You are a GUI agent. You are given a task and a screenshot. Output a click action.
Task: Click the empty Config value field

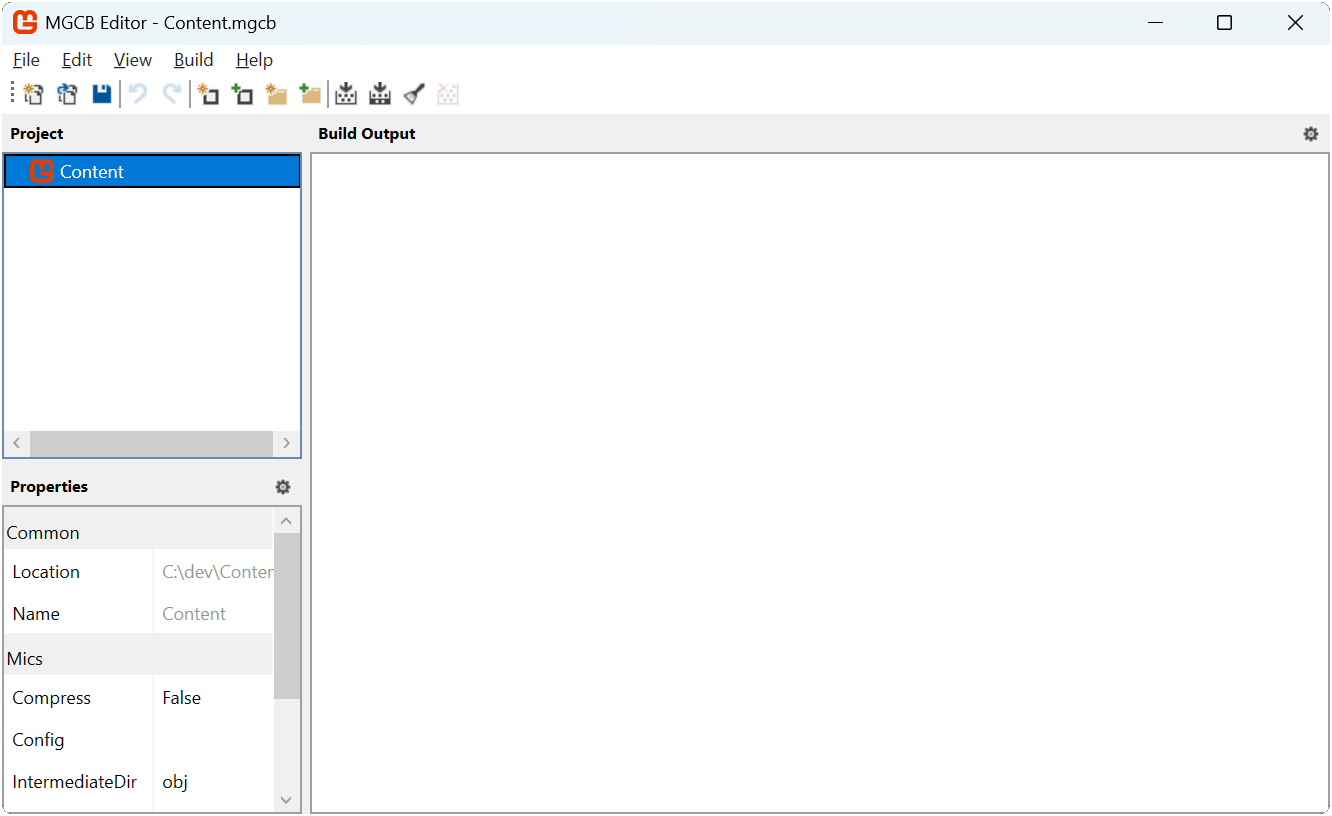(213, 740)
